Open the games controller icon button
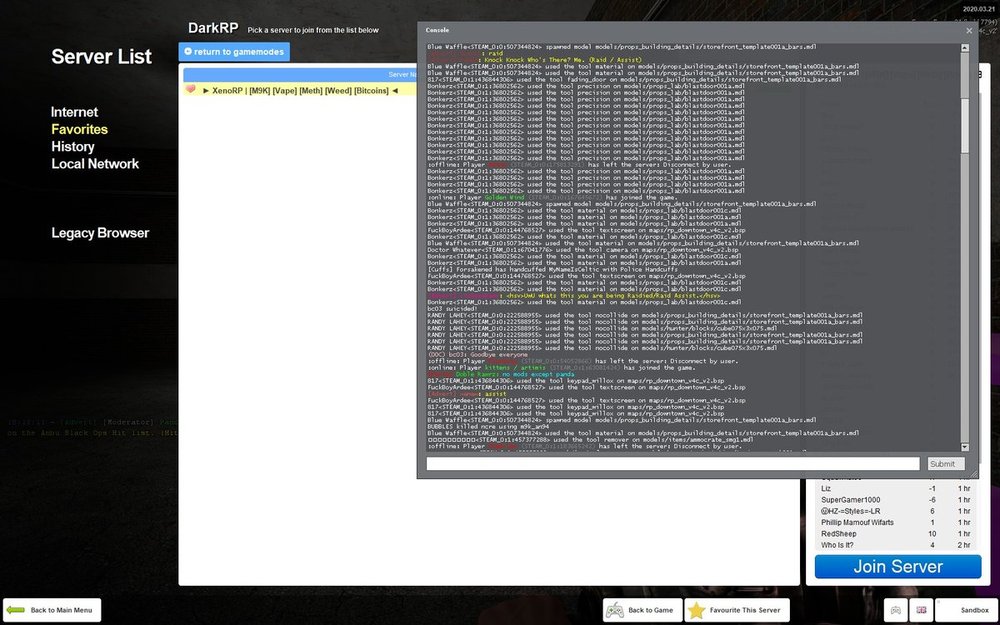This screenshot has width=1000, height=625. pos(897,610)
